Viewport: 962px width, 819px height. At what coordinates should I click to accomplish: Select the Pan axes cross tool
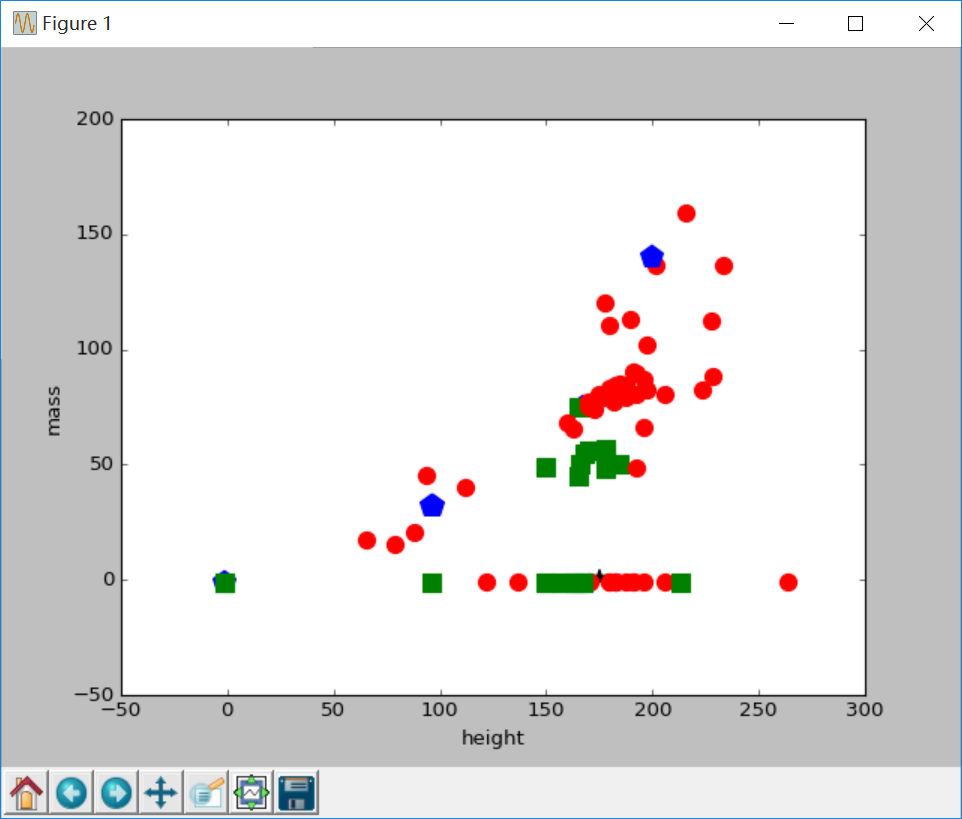(161, 793)
